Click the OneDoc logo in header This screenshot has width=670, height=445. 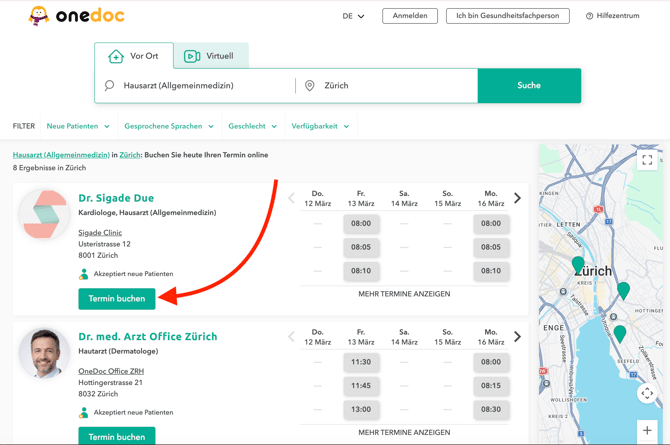(x=76, y=16)
